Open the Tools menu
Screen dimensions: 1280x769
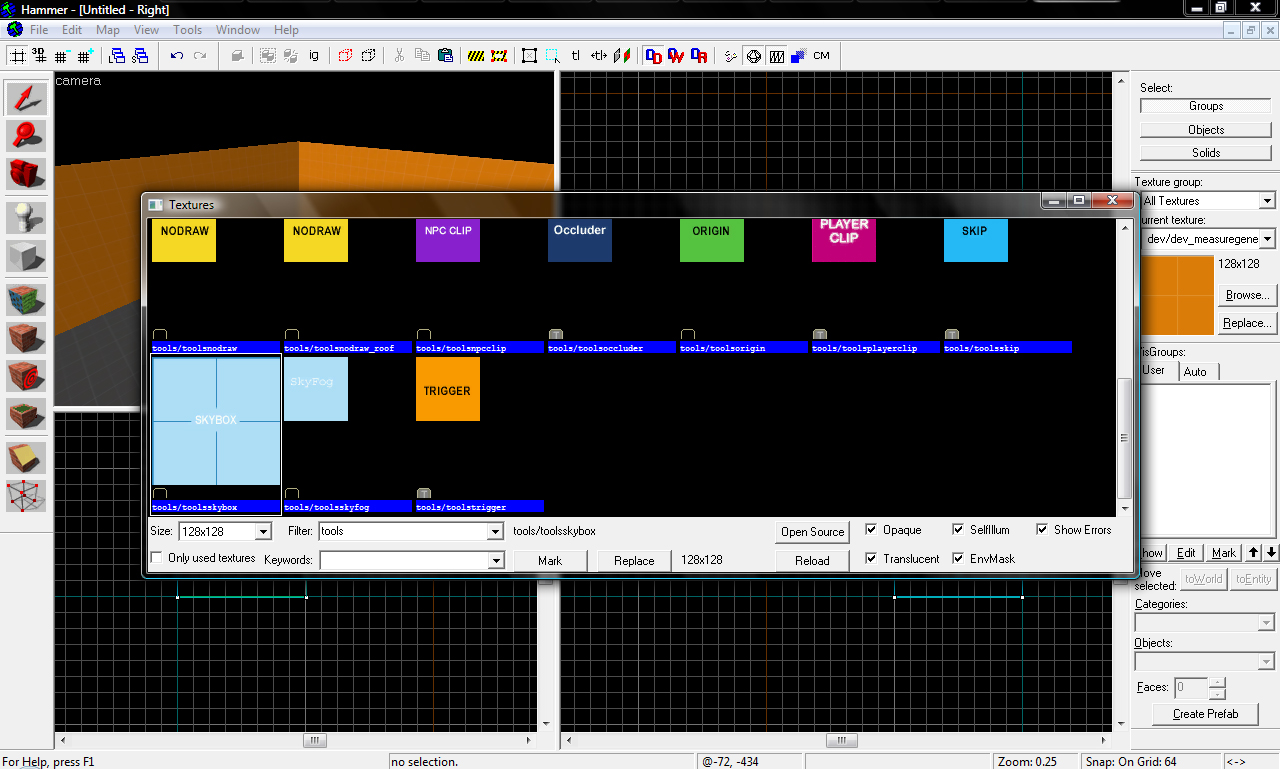(x=187, y=30)
